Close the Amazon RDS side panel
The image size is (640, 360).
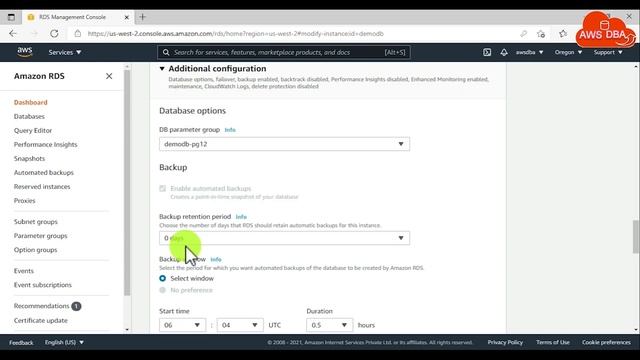pyautogui.click(x=109, y=76)
